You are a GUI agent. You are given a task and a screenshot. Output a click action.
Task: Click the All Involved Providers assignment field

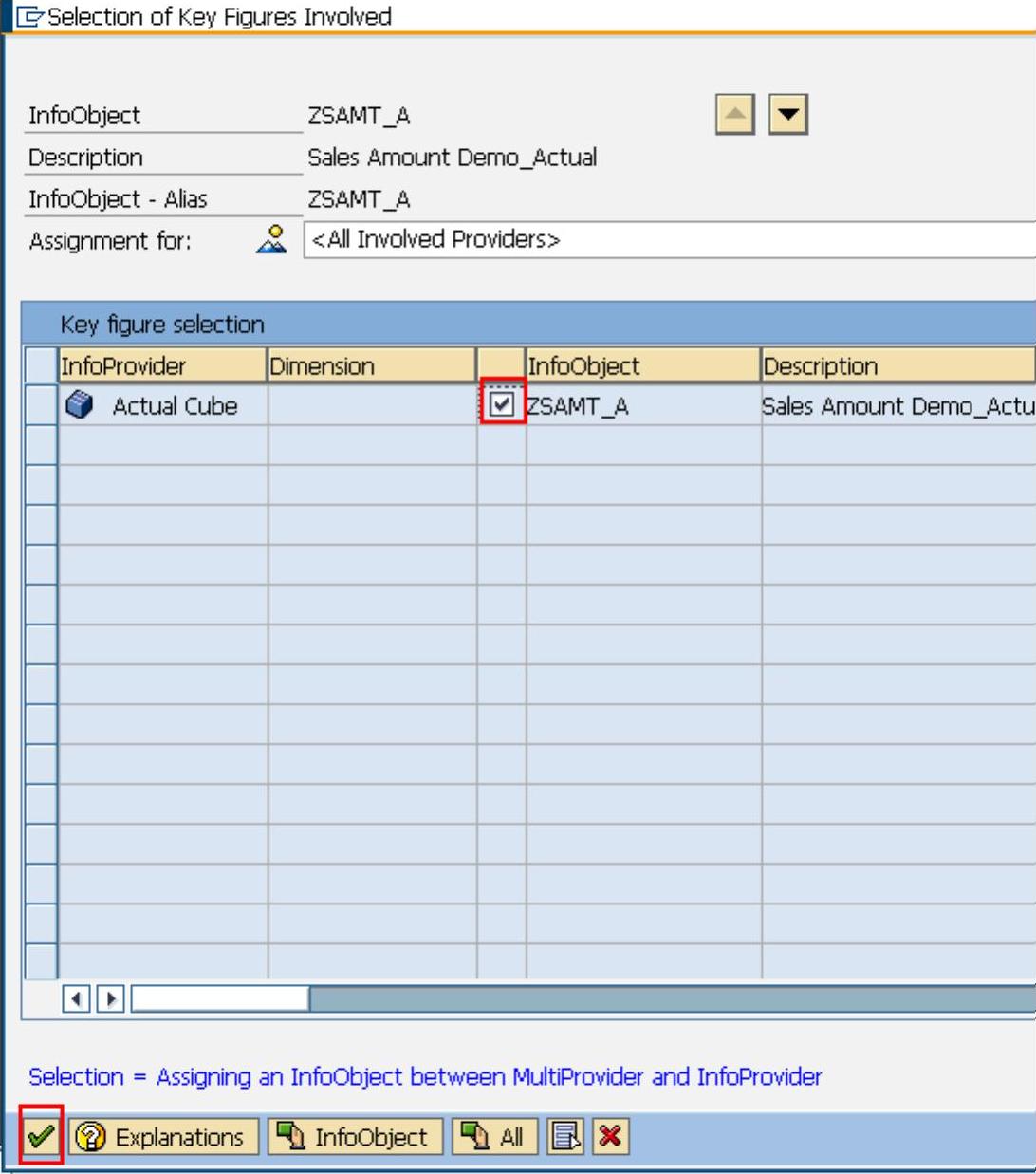click(x=669, y=240)
